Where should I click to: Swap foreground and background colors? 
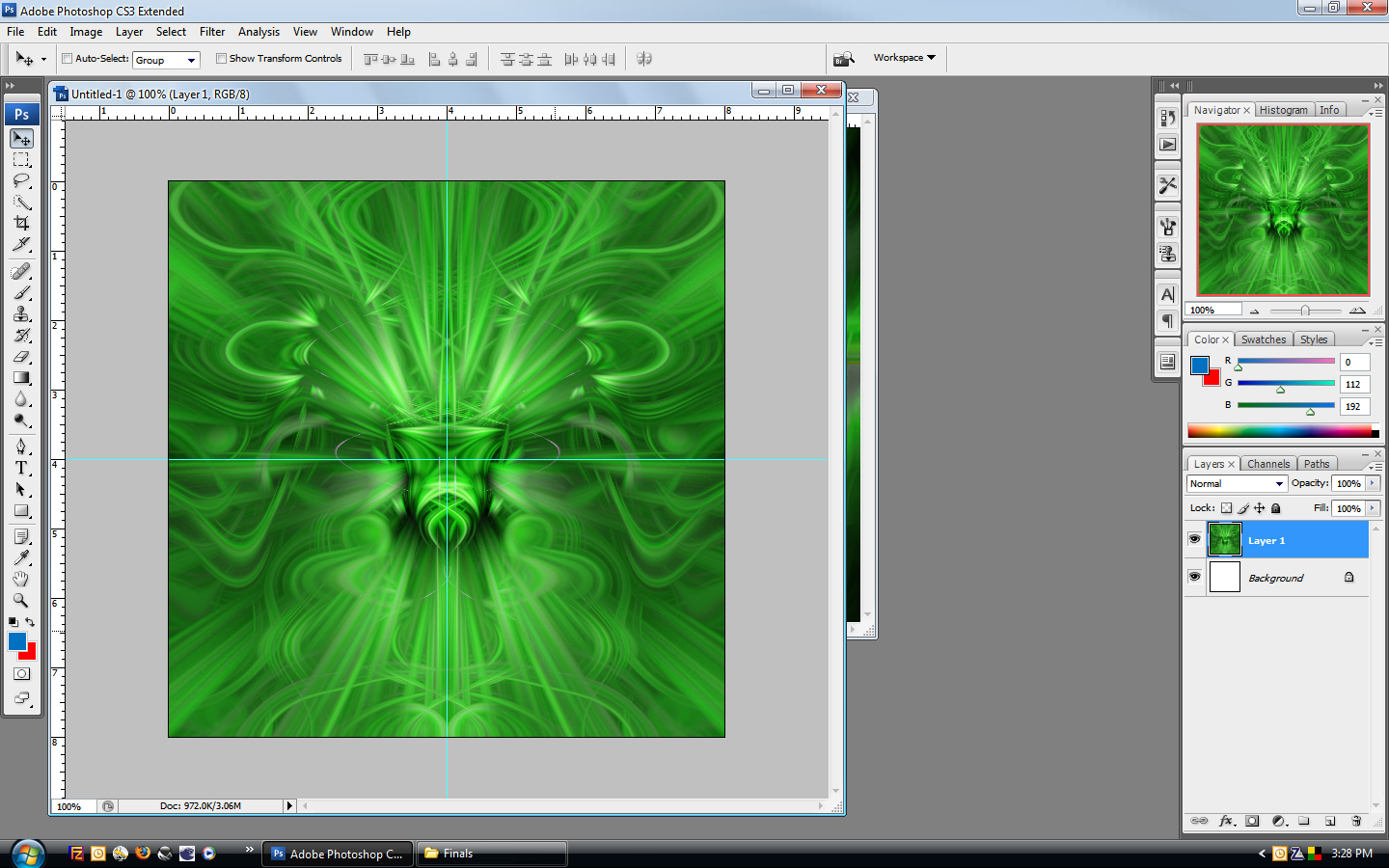(30, 622)
